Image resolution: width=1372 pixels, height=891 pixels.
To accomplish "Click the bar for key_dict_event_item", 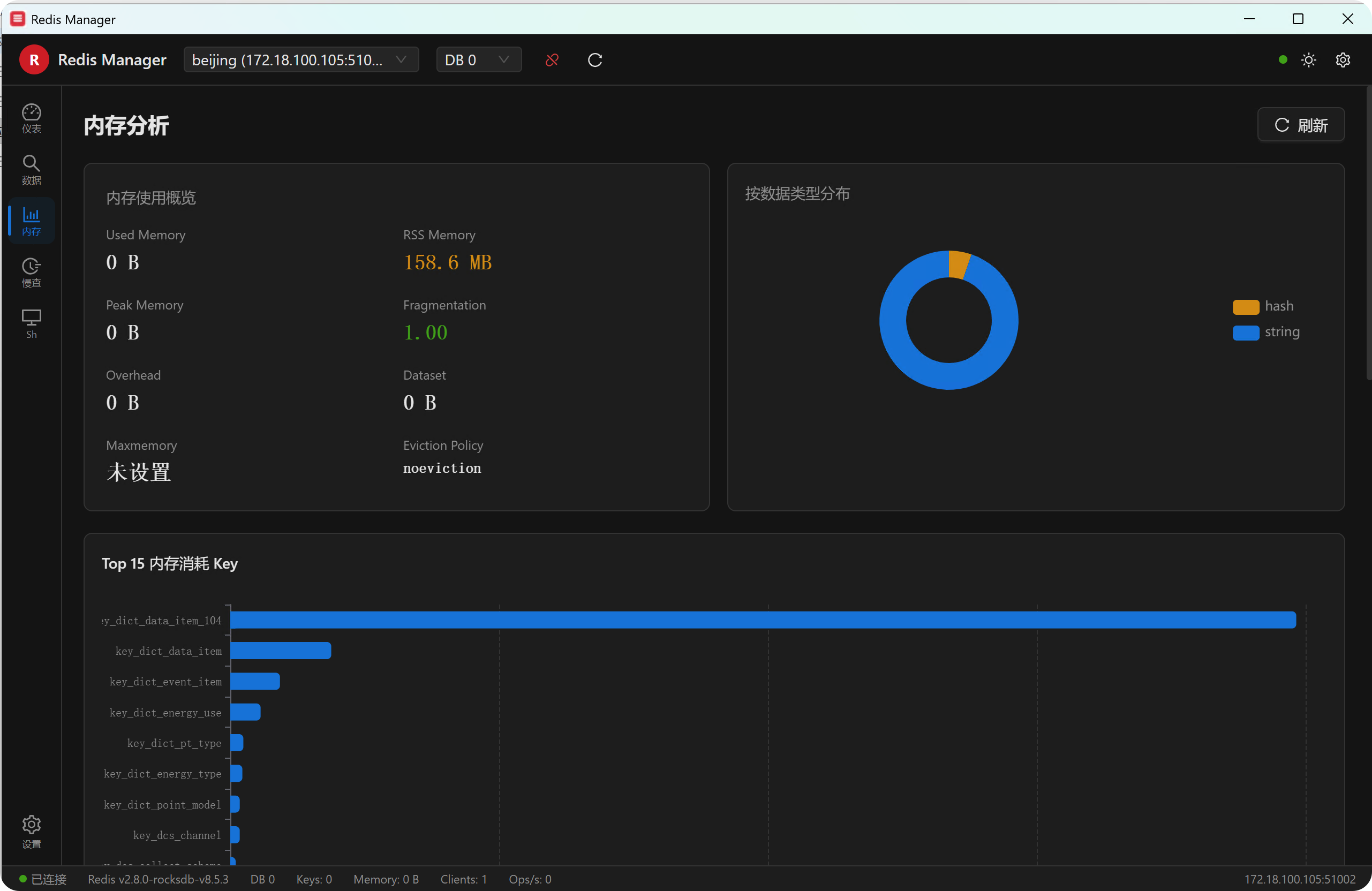I will [255, 681].
